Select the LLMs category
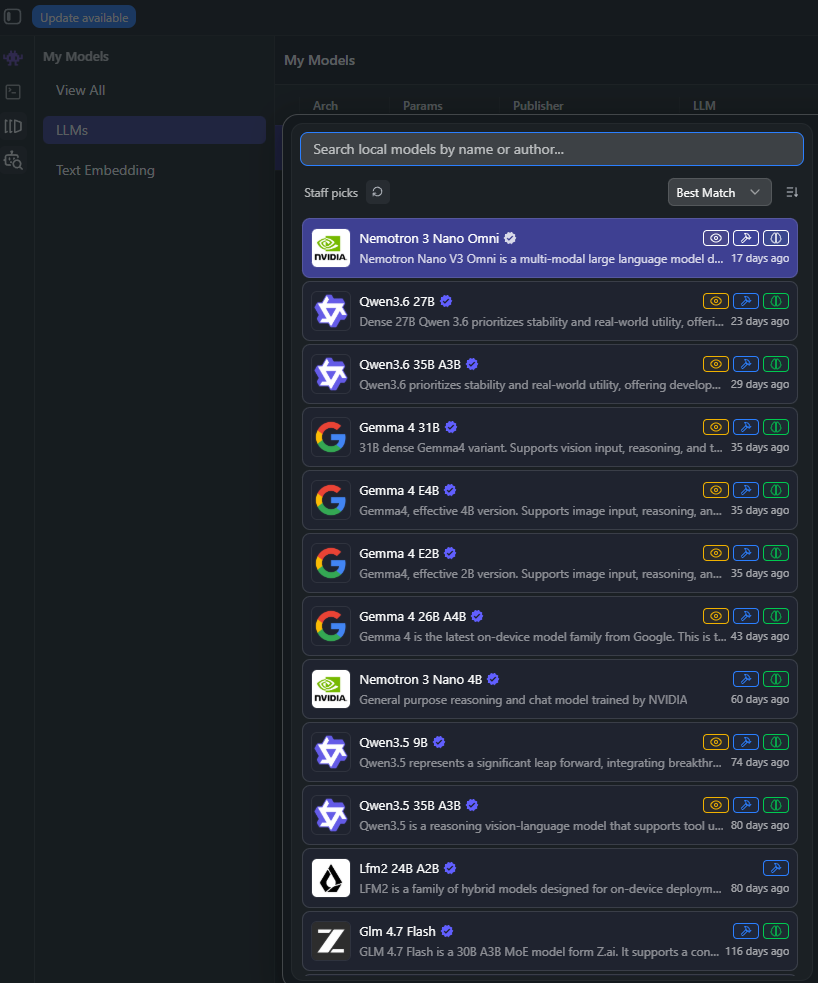Viewport: 818px width, 983px height. coord(154,130)
